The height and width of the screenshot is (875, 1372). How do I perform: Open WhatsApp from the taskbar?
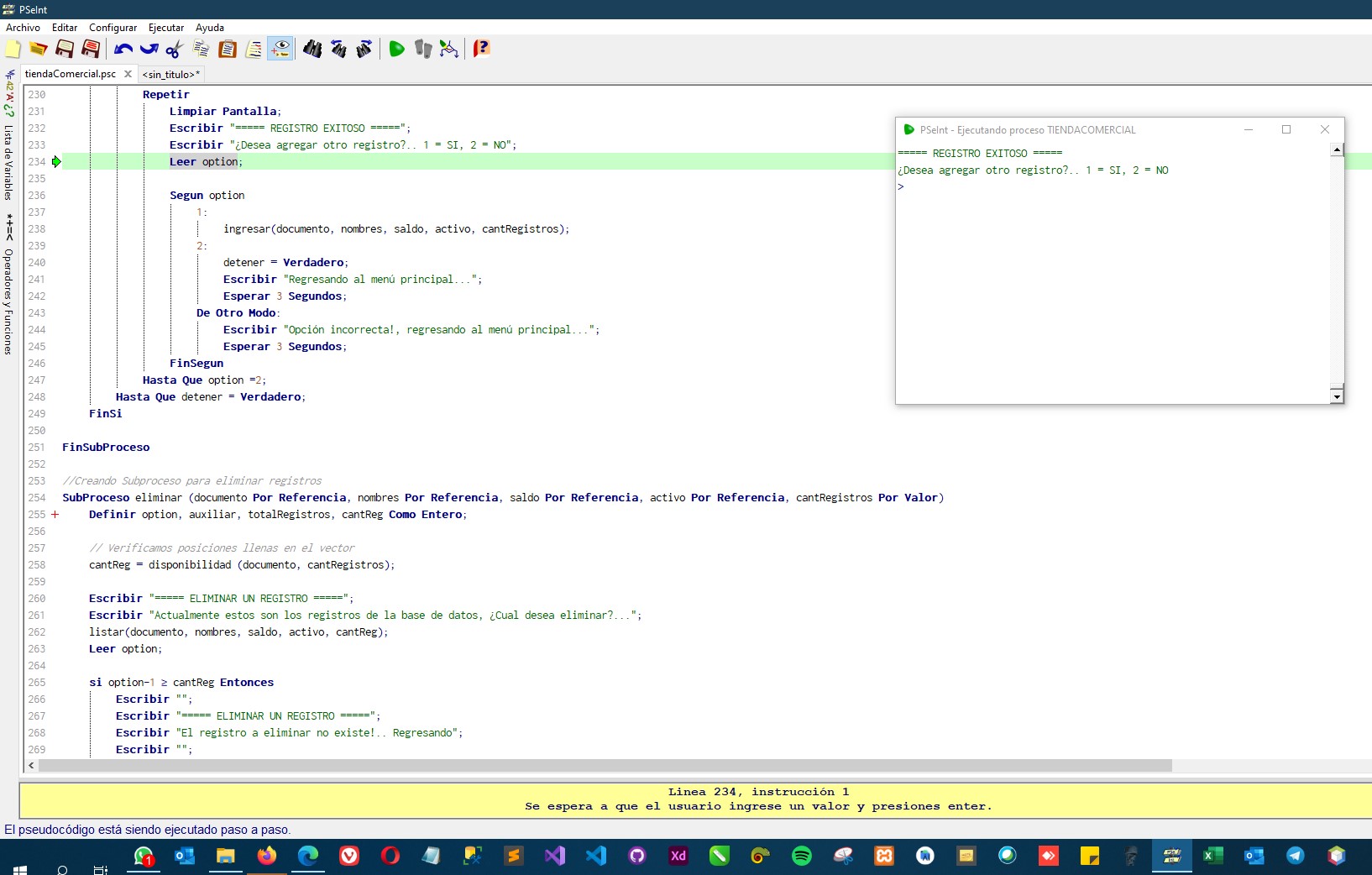[144, 856]
